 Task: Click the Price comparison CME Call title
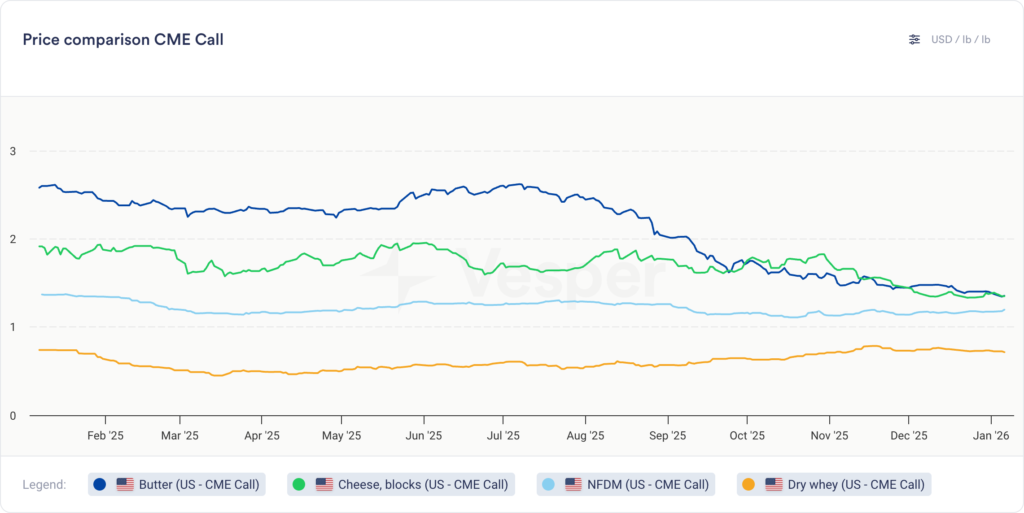point(123,40)
